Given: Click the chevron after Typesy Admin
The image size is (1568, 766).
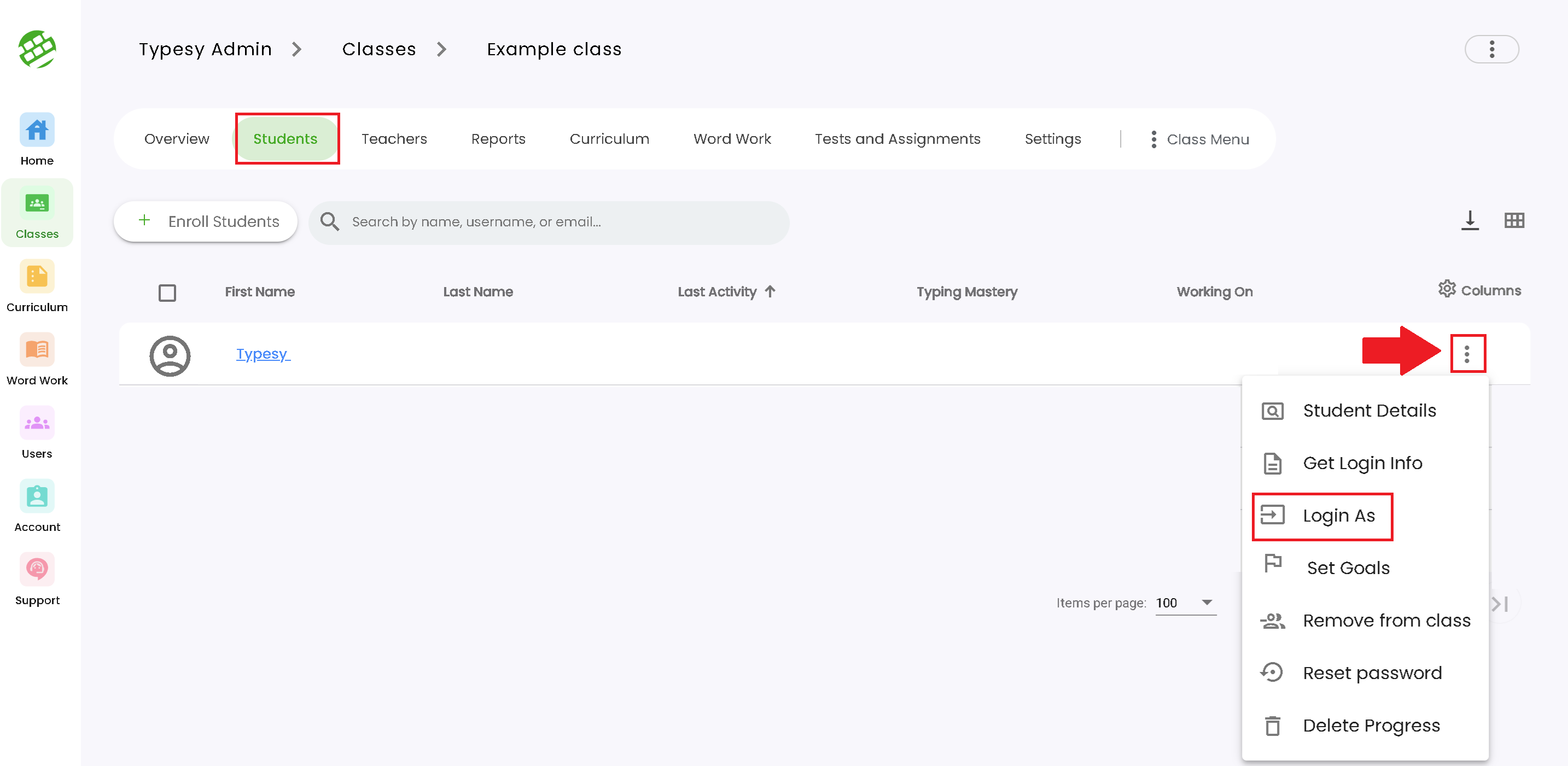Looking at the screenshot, I should click(296, 49).
